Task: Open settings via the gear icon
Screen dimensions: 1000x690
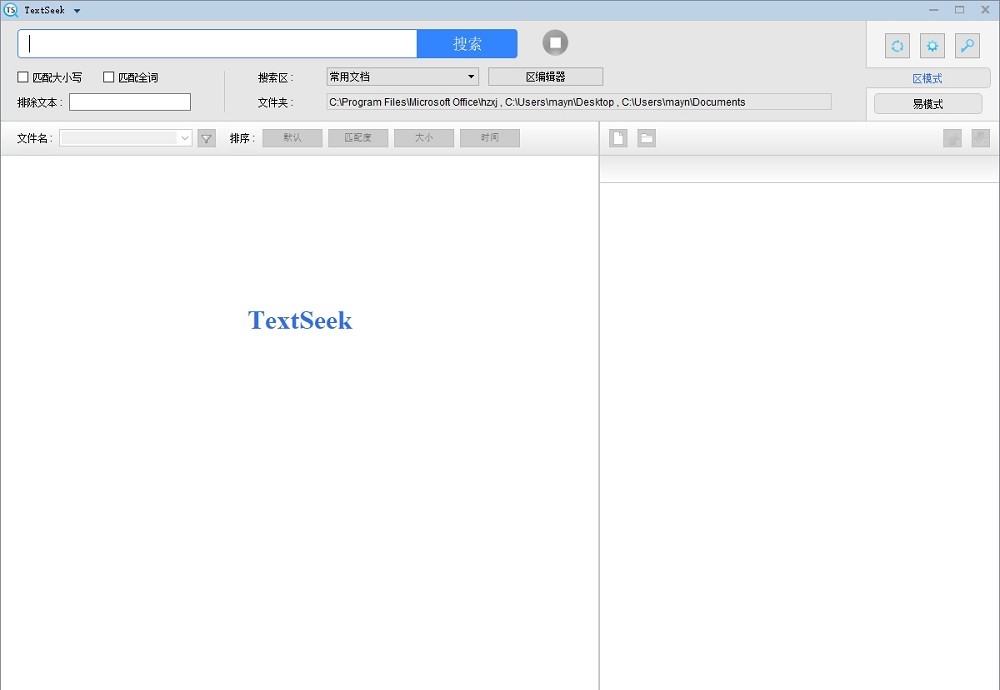Action: pyautogui.click(x=932, y=46)
